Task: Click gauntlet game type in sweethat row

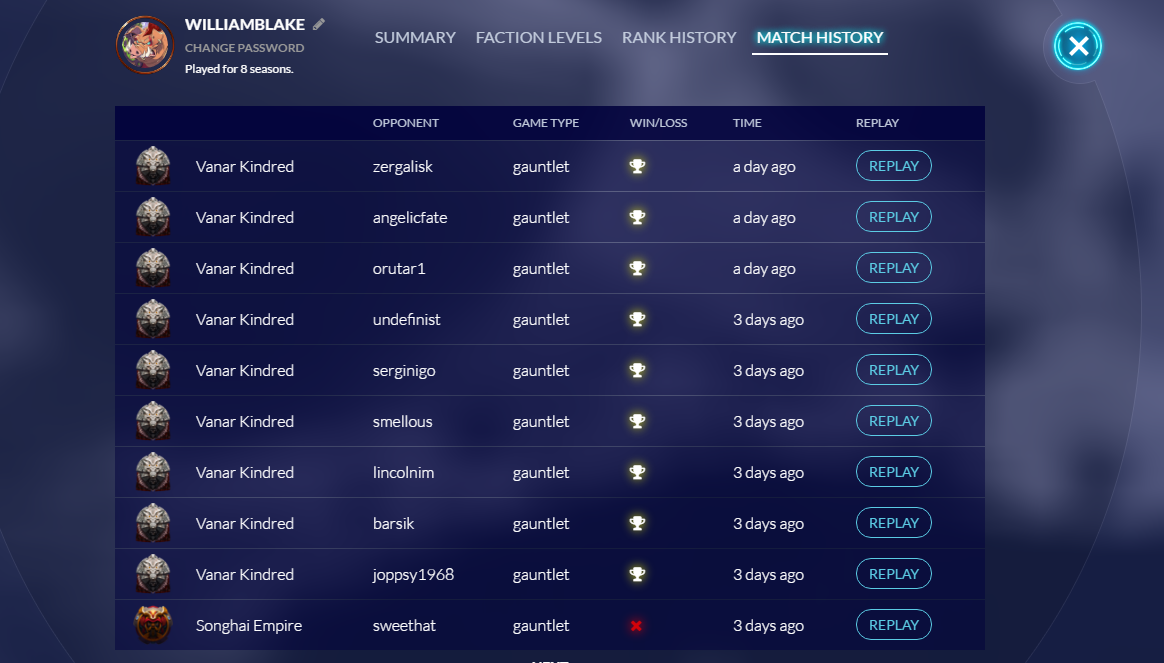Action: tap(541, 626)
